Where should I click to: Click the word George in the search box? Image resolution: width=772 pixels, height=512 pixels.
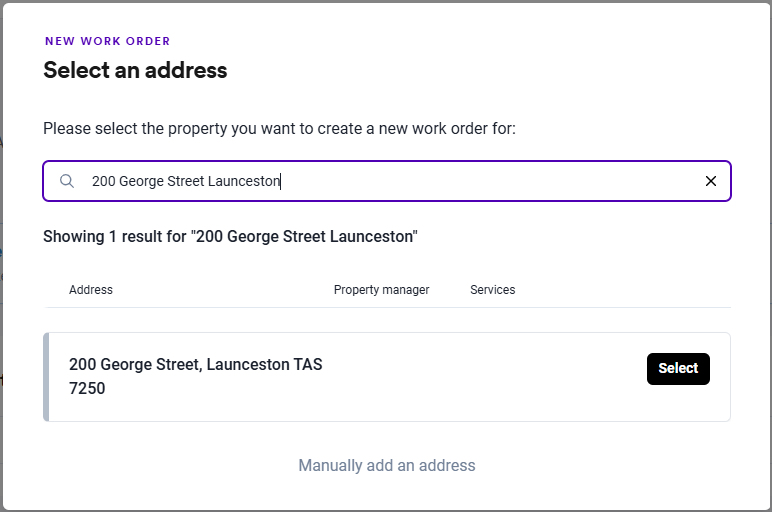[143, 181]
